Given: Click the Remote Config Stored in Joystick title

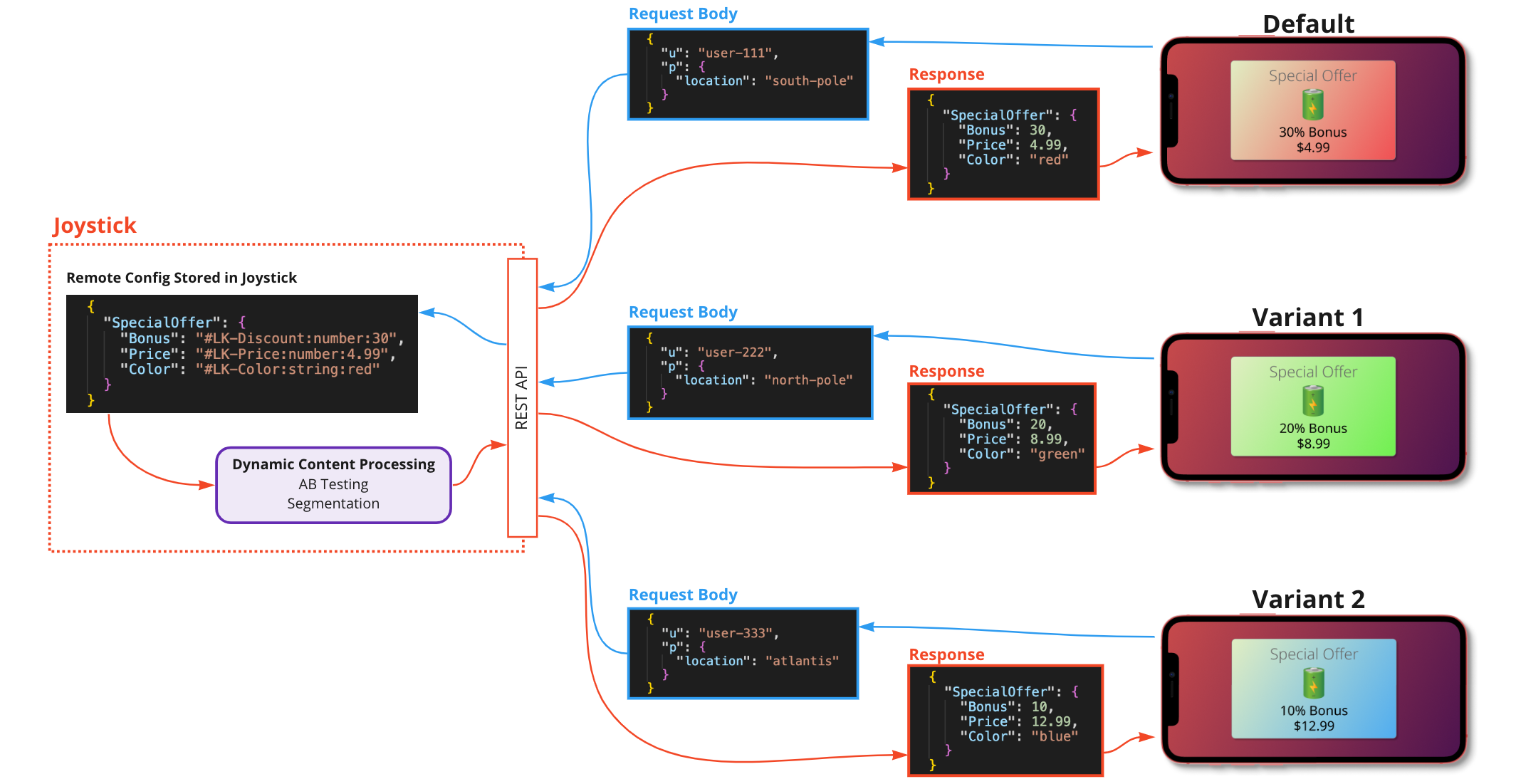Looking at the screenshot, I should point(182,278).
